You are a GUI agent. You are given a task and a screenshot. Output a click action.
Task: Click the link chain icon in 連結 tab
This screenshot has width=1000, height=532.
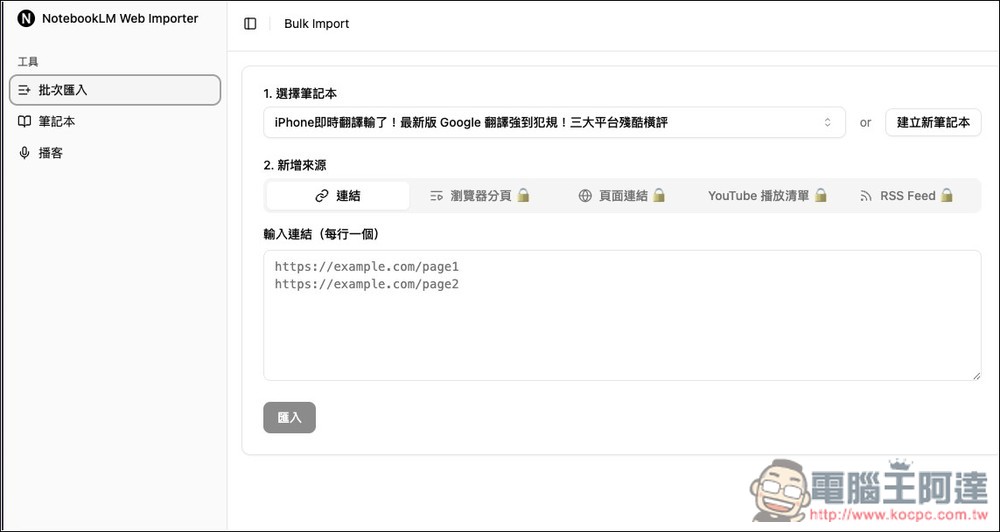pos(322,196)
